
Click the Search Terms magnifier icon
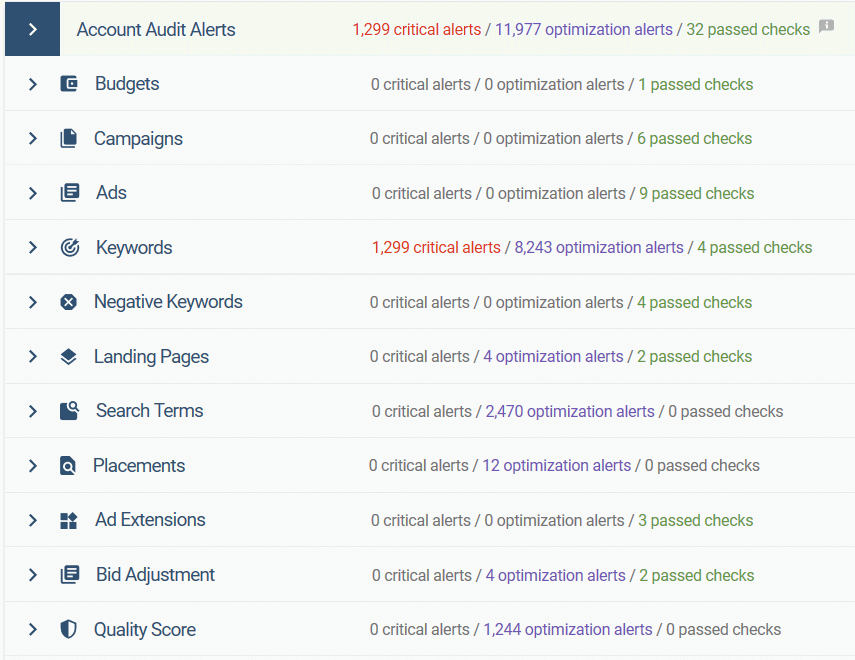coord(69,411)
